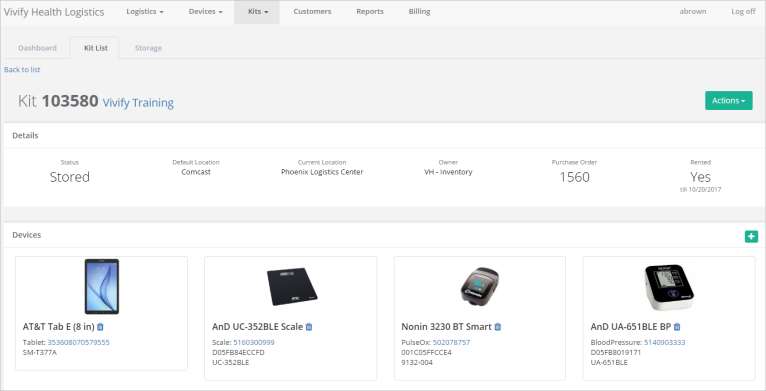Click trash icon beside AnD UA-651BLE BP
766x391 pixels.
(677, 326)
